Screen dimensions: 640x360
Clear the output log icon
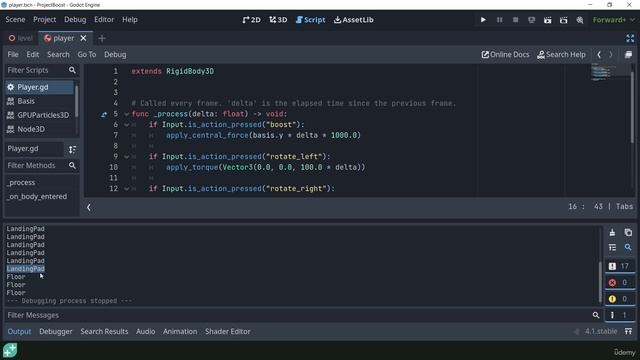tap(612, 232)
